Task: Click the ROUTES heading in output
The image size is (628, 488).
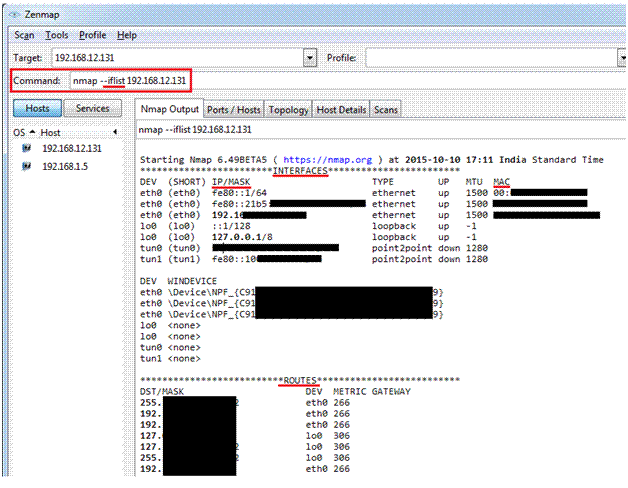Action: 300,380
